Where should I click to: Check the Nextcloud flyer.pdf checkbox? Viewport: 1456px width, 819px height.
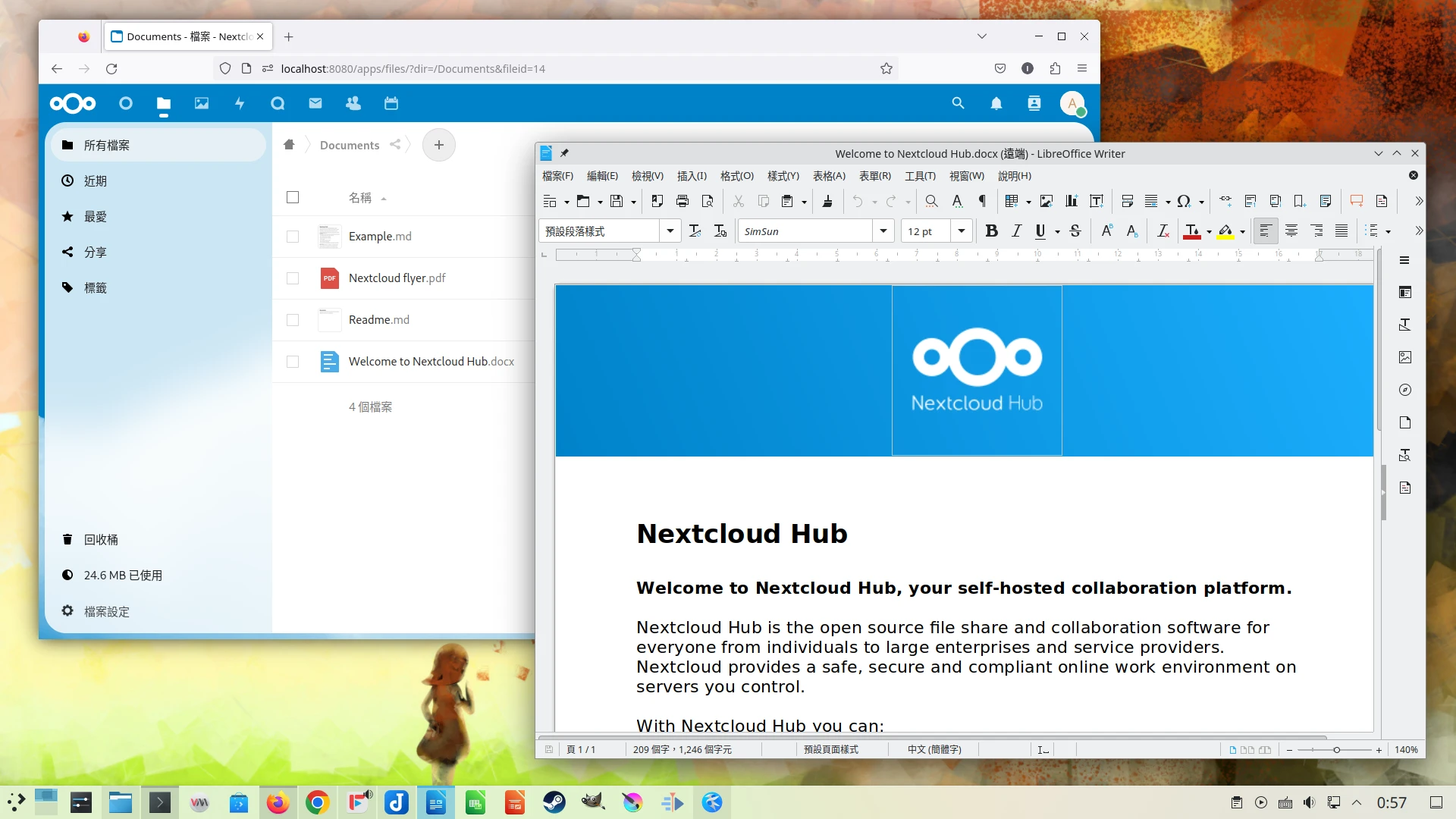point(293,278)
